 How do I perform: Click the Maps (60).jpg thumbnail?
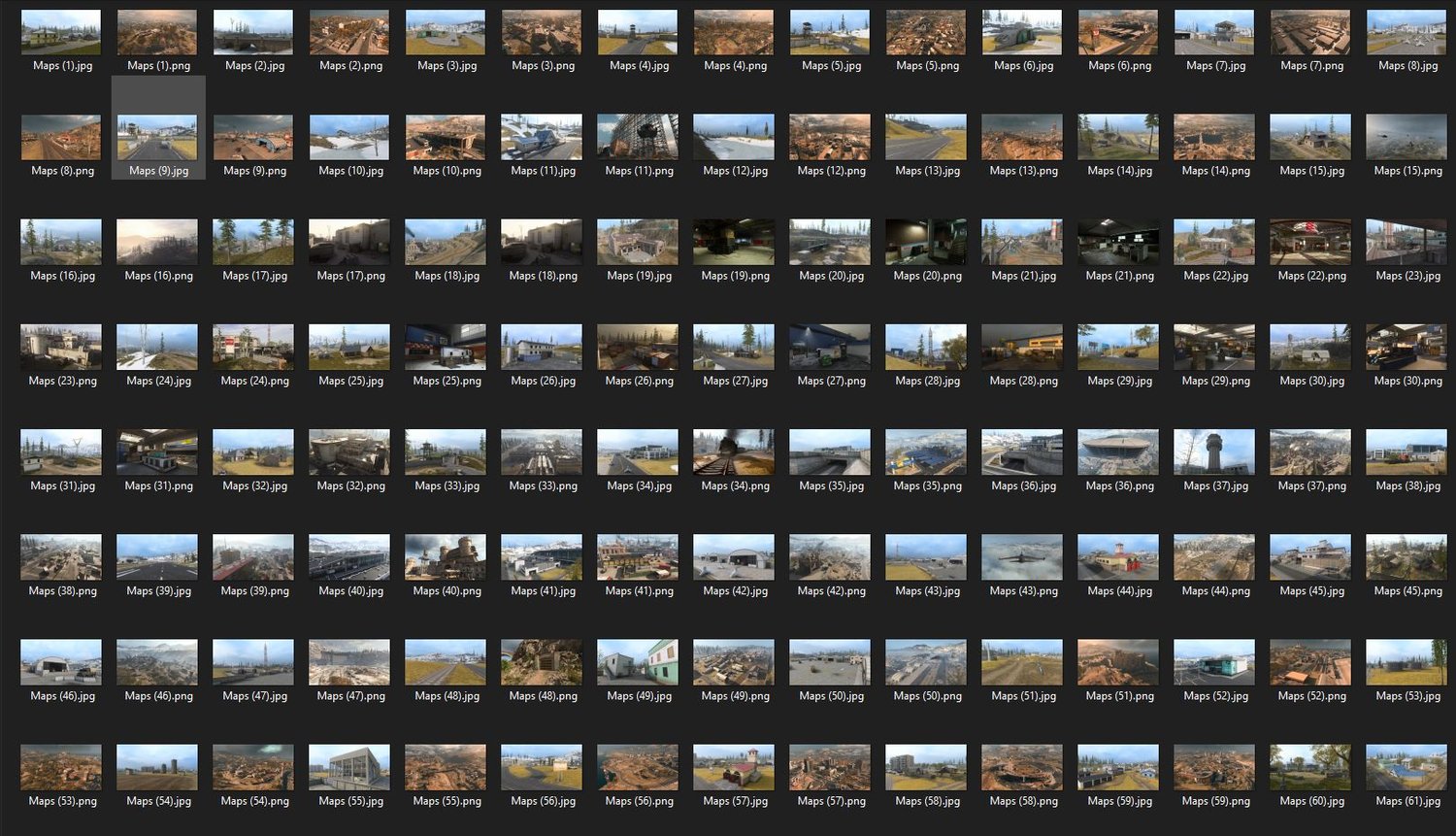pos(1310,767)
